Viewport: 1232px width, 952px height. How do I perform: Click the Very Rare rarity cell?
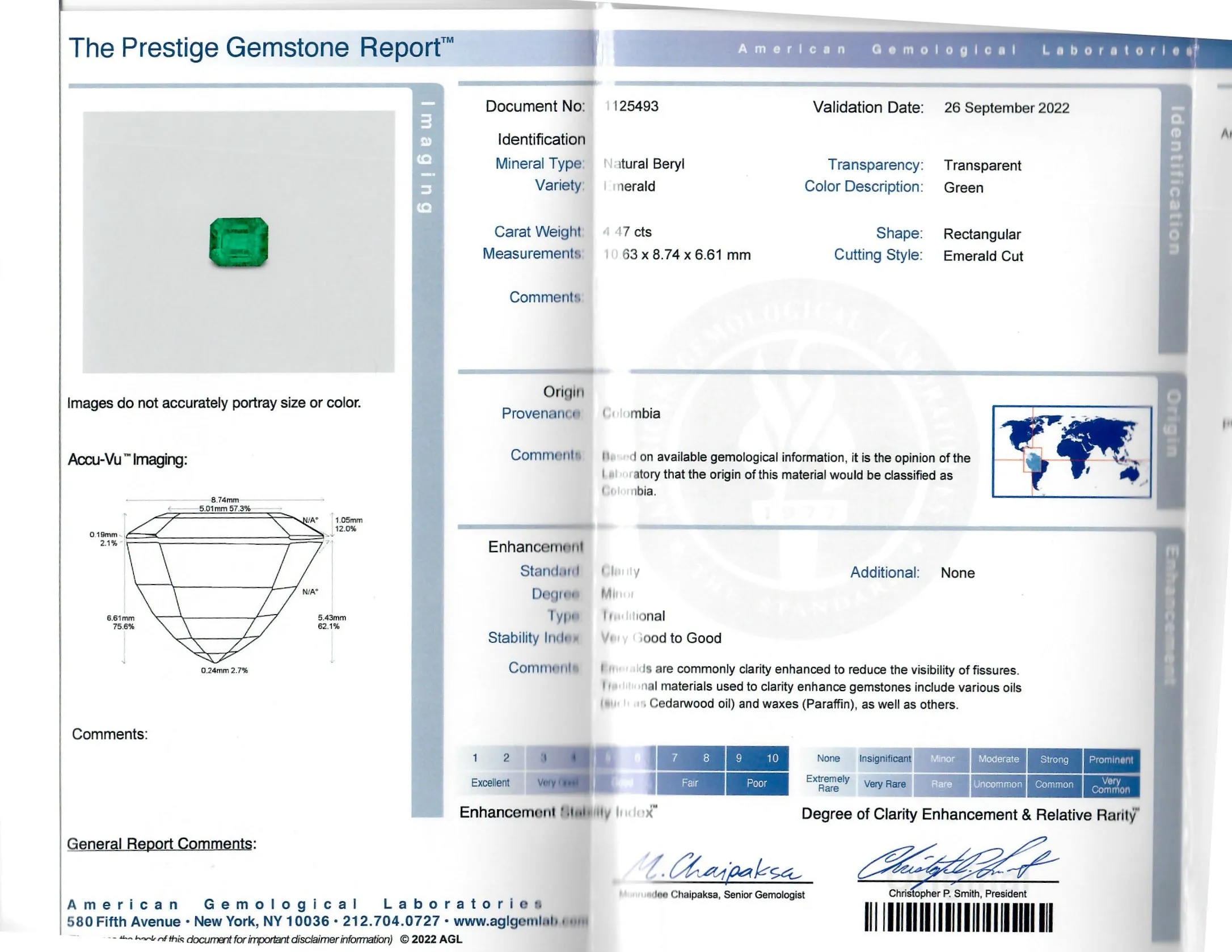(885, 784)
